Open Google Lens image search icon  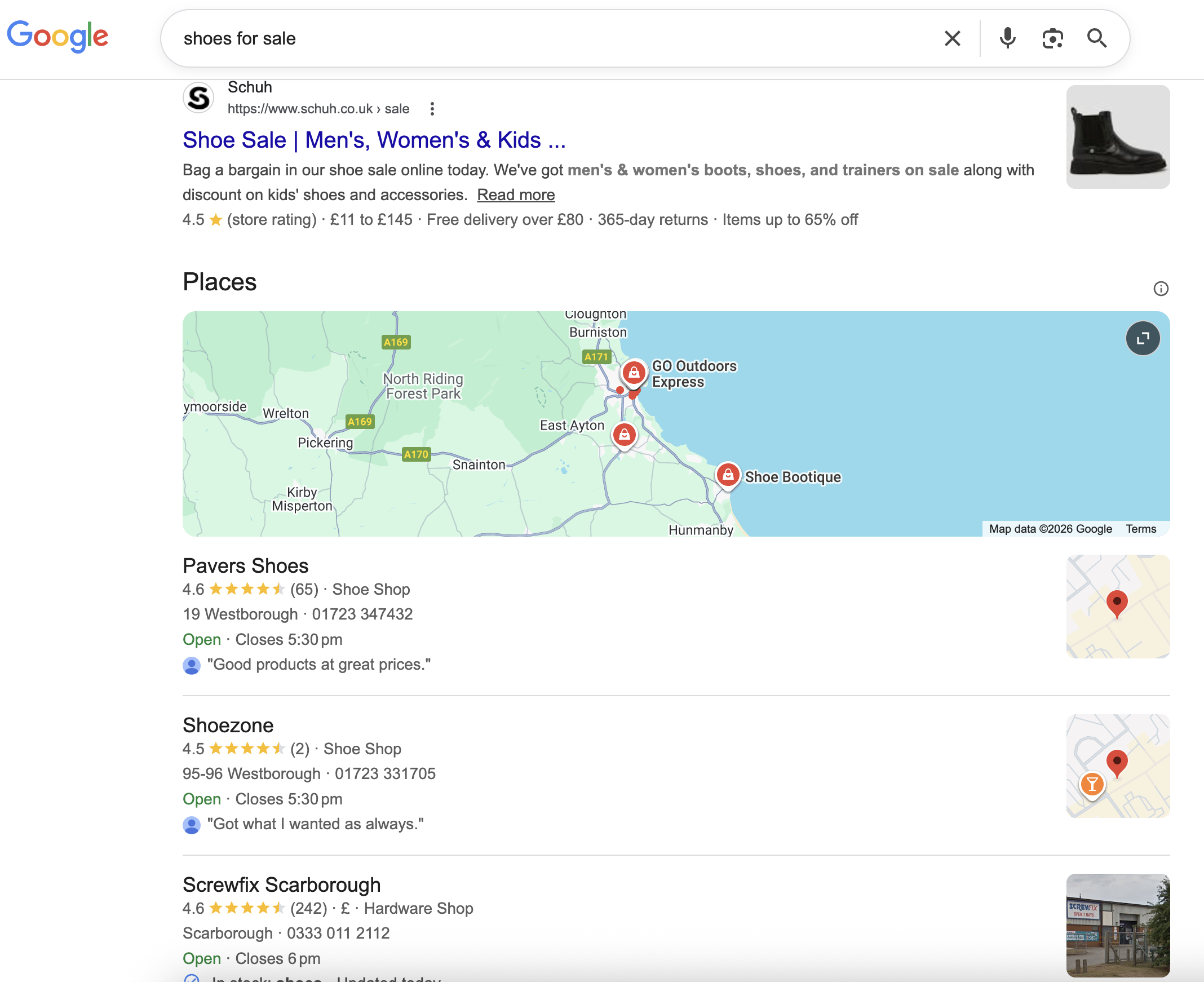click(1052, 38)
